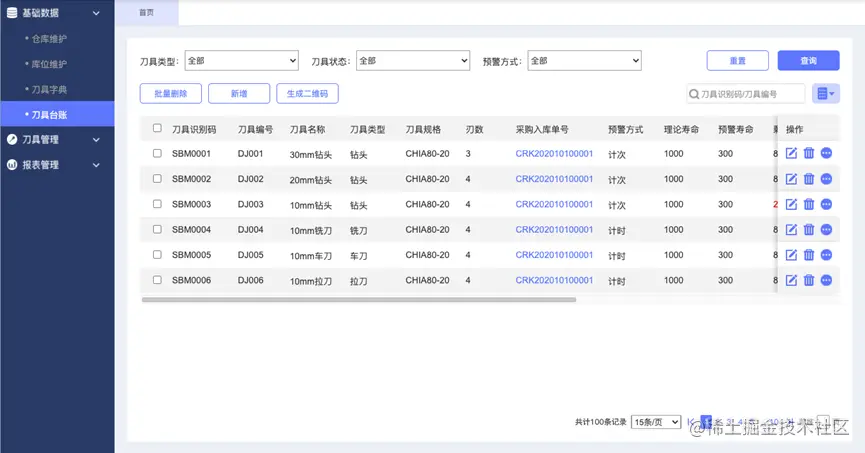Focus the 刀具识别码/刀具编号 search field
The width and height of the screenshot is (865, 453).
click(745, 94)
